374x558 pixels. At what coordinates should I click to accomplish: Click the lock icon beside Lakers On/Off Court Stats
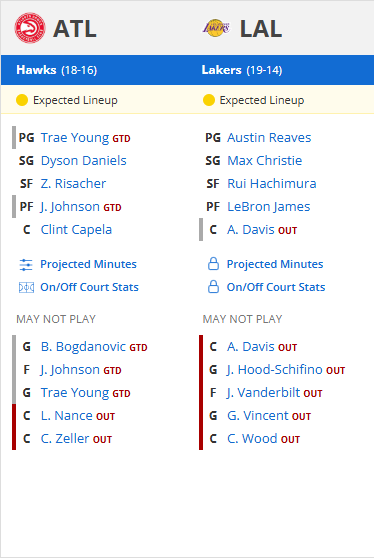click(213, 286)
